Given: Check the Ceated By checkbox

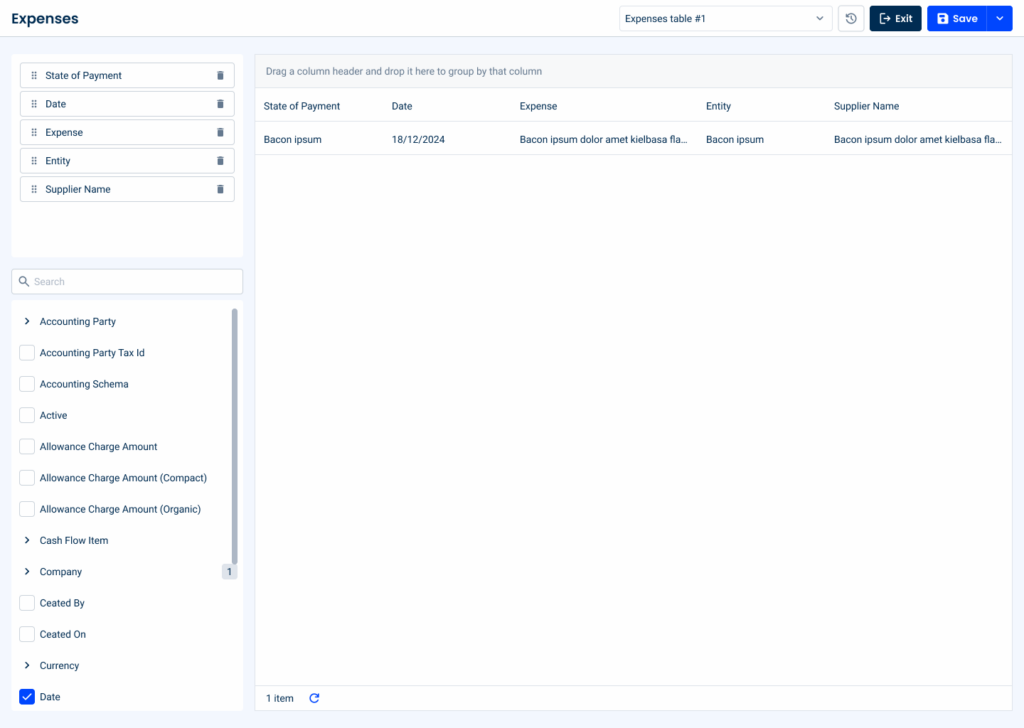Looking at the screenshot, I should (27, 603).
